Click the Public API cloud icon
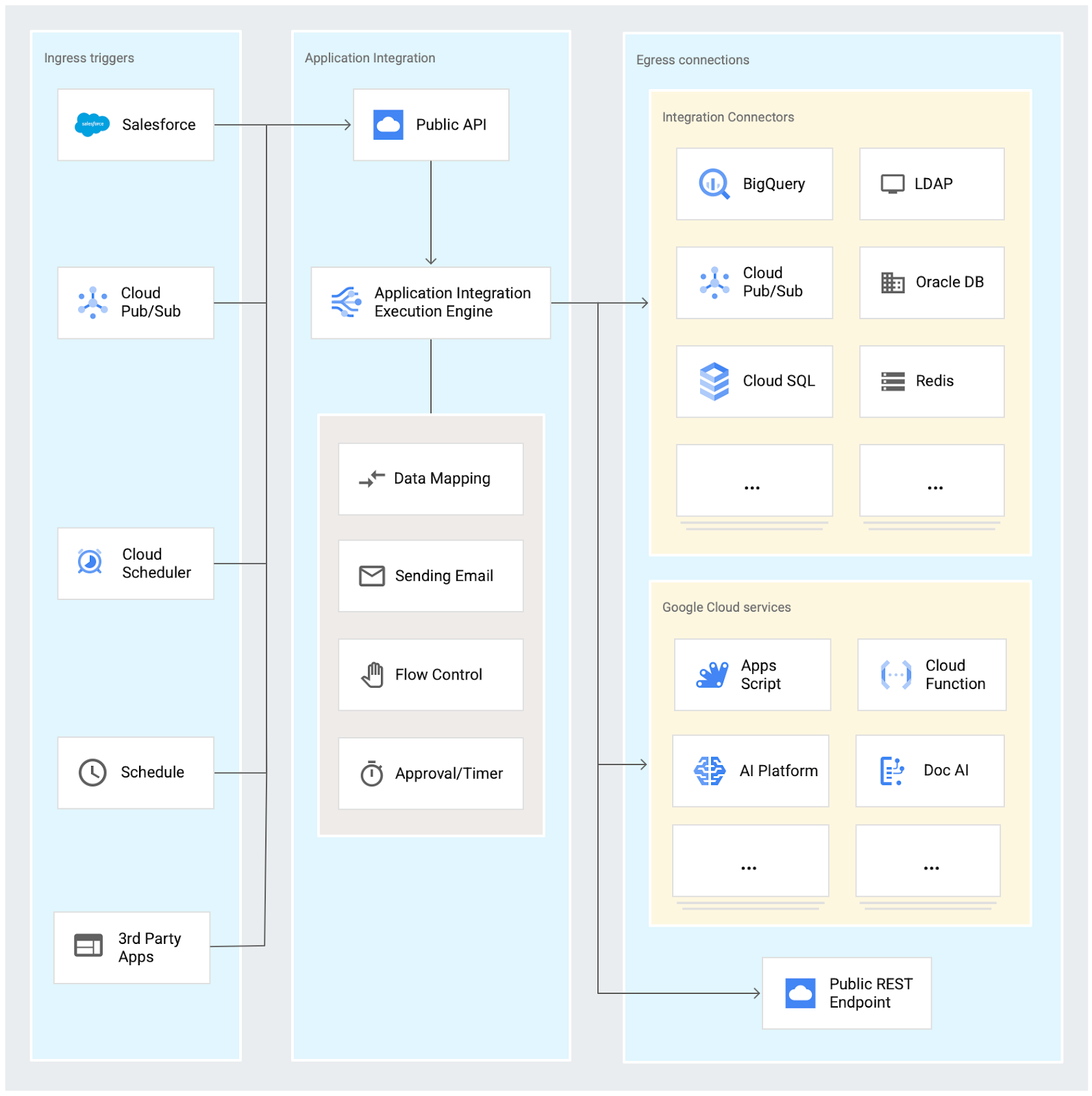The image size is (1092, 1096). [x=388, y=125]
